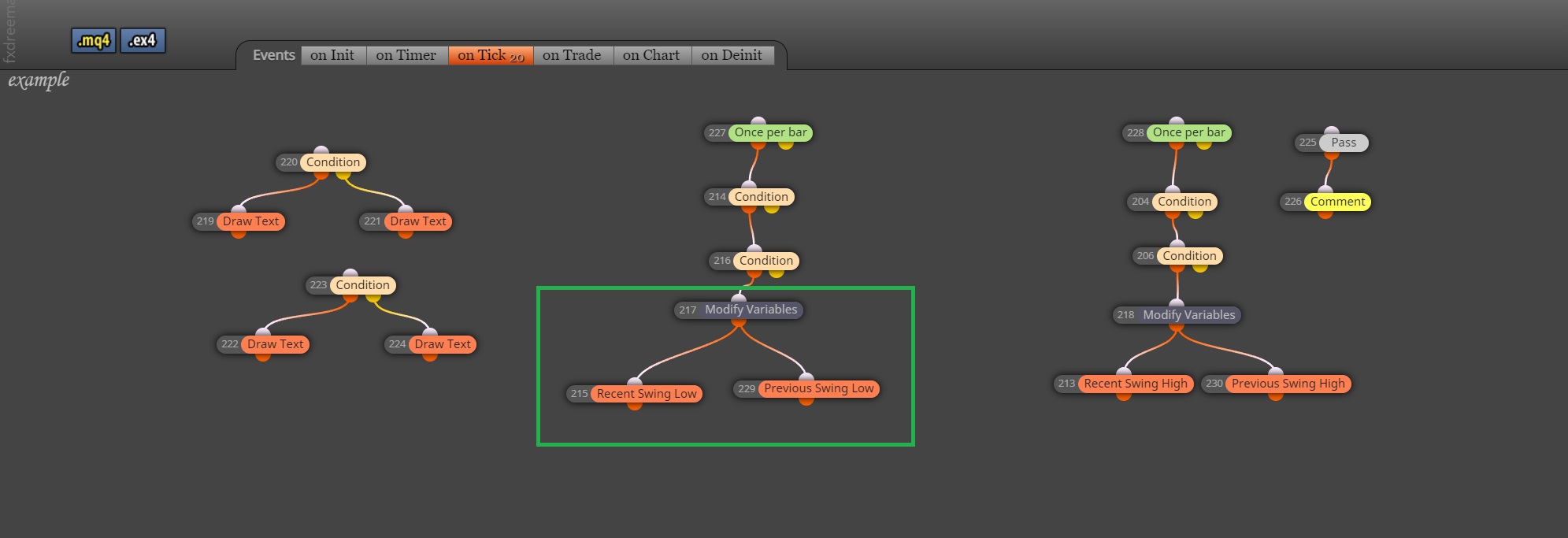The height and width of the screenshot is (538, 1568).
Task: Click input connector atop Once per bar 228
Action: pyautogui.click(x=1176, y=121)
